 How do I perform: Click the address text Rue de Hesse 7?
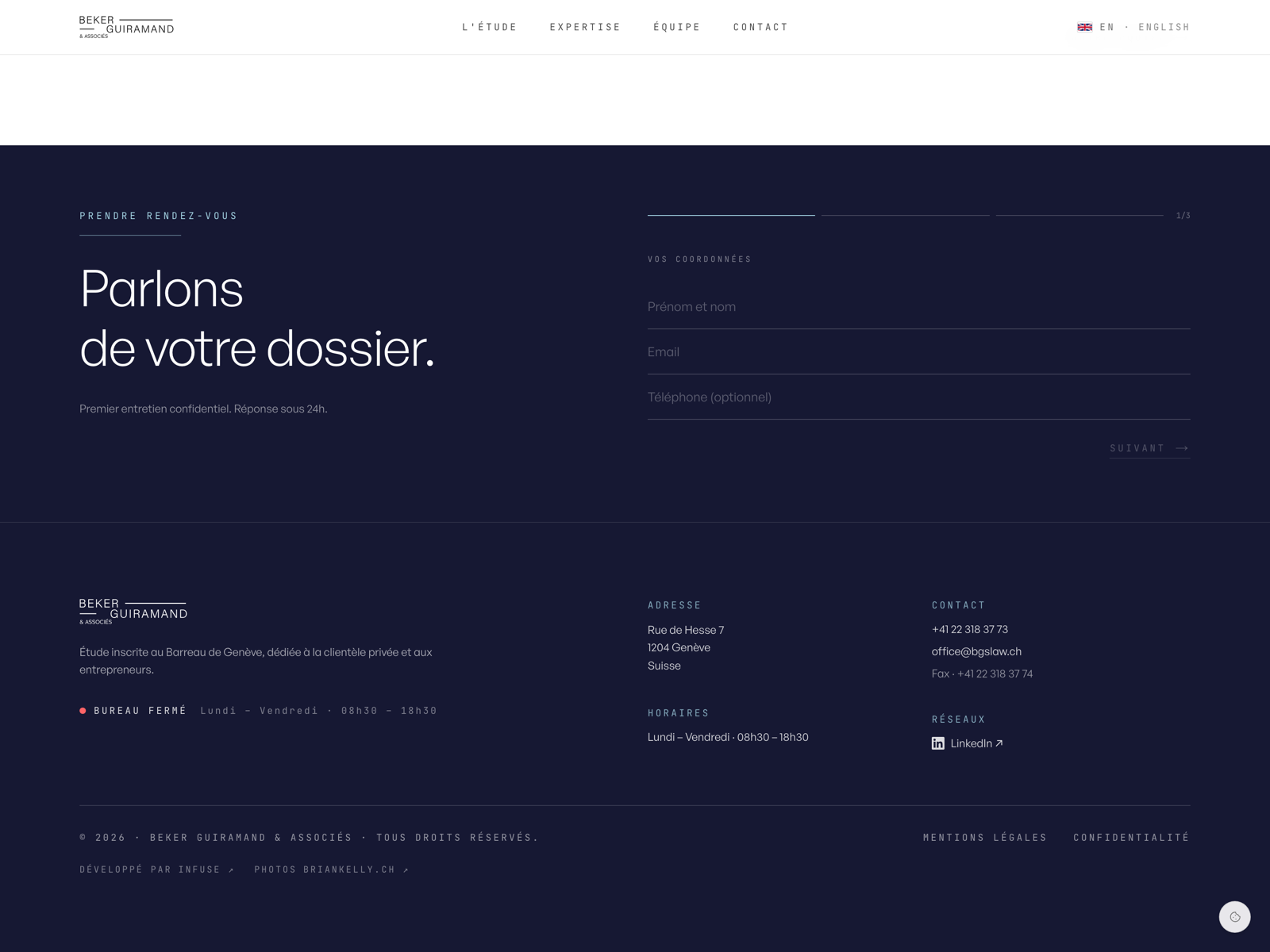(686, 630)
